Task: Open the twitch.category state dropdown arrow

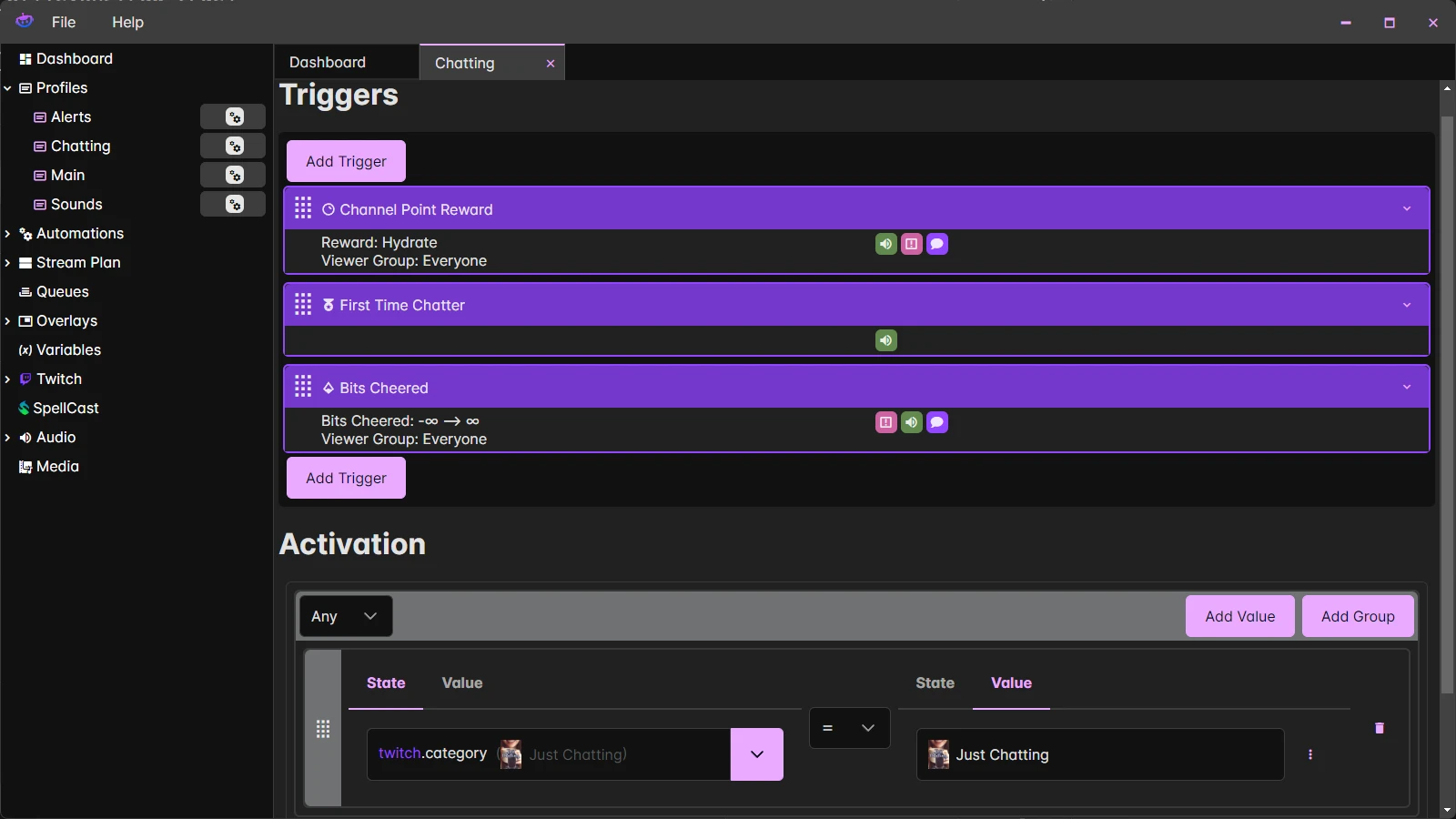Action: tap(757, 754)
